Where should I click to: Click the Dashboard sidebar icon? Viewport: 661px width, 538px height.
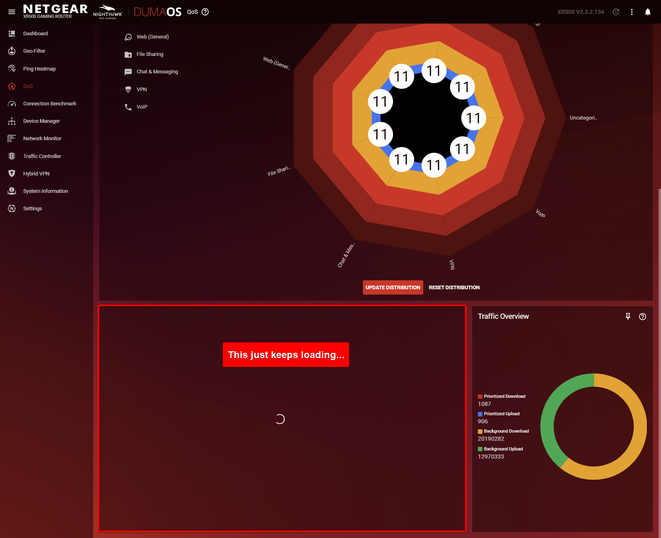point(12,33)
